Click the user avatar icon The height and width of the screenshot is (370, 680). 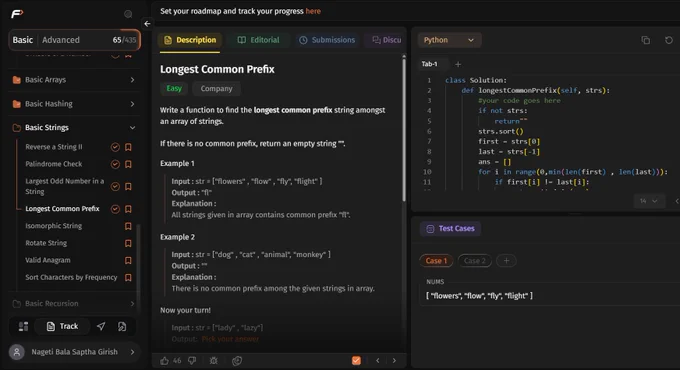17,352
